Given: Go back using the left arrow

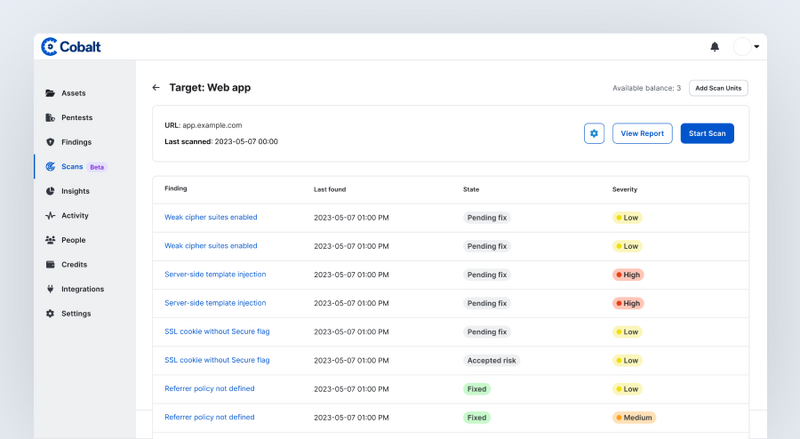Looking at the screenshot, I should pos(156,88).
